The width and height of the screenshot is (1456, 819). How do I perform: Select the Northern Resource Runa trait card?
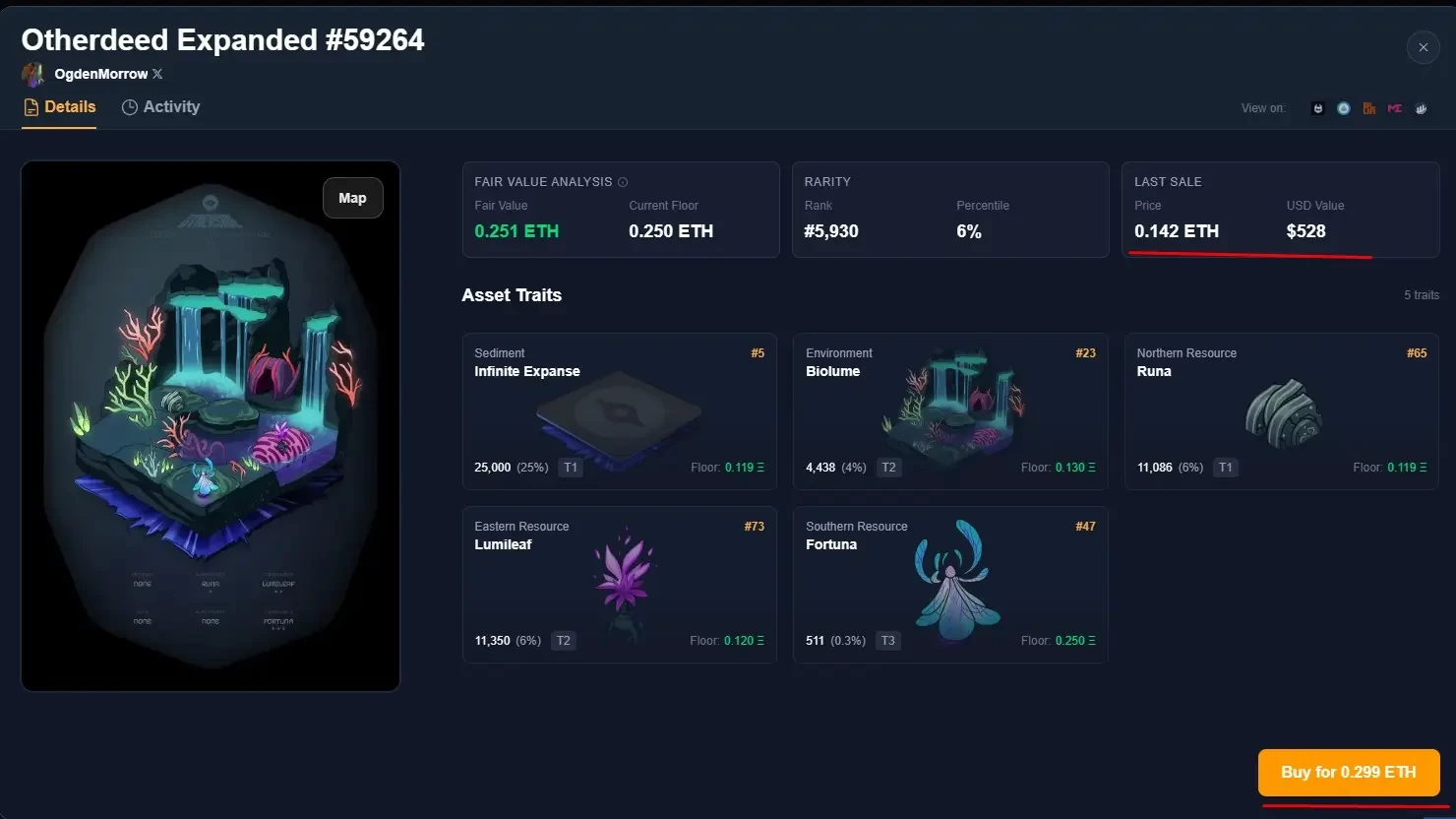[1282, 411]
